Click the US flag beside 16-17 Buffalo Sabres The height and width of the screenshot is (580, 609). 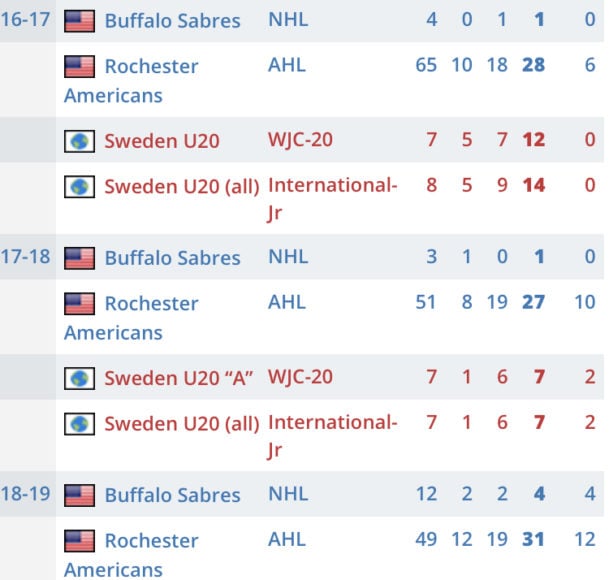coord(79,20)
